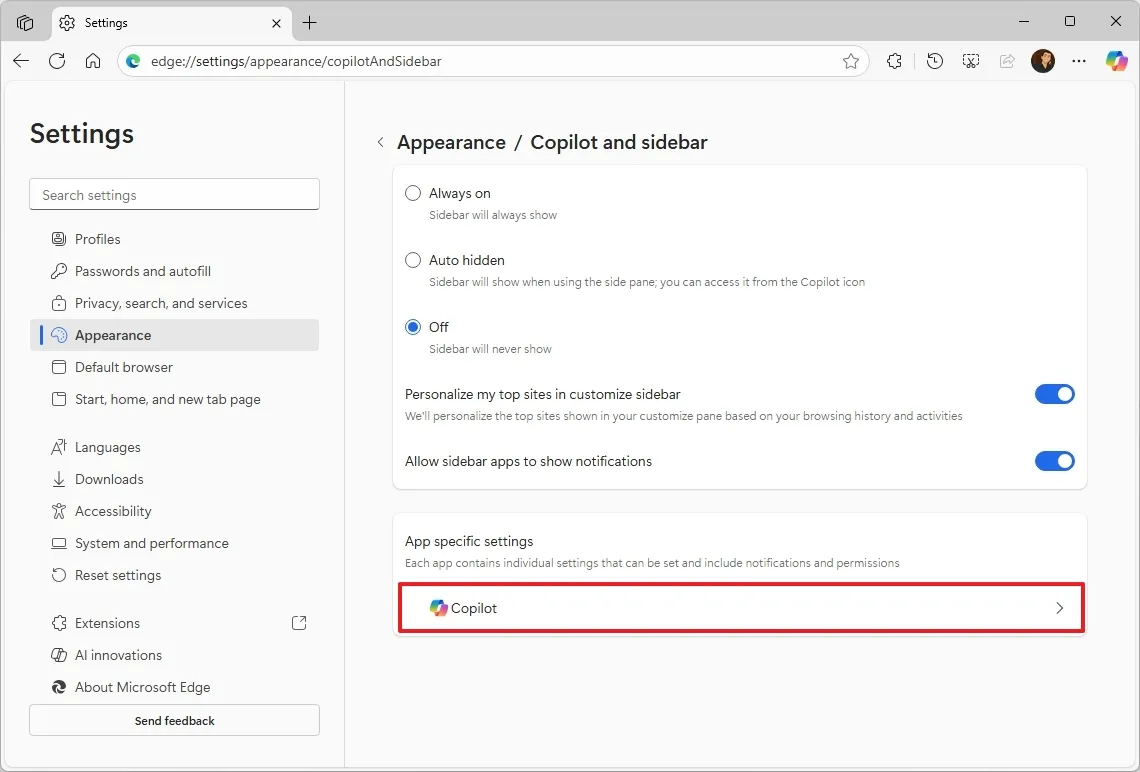Go back using the Appearance heading chevron
The width and height of the screenshot is (1140, 772).
coord(381,142)
